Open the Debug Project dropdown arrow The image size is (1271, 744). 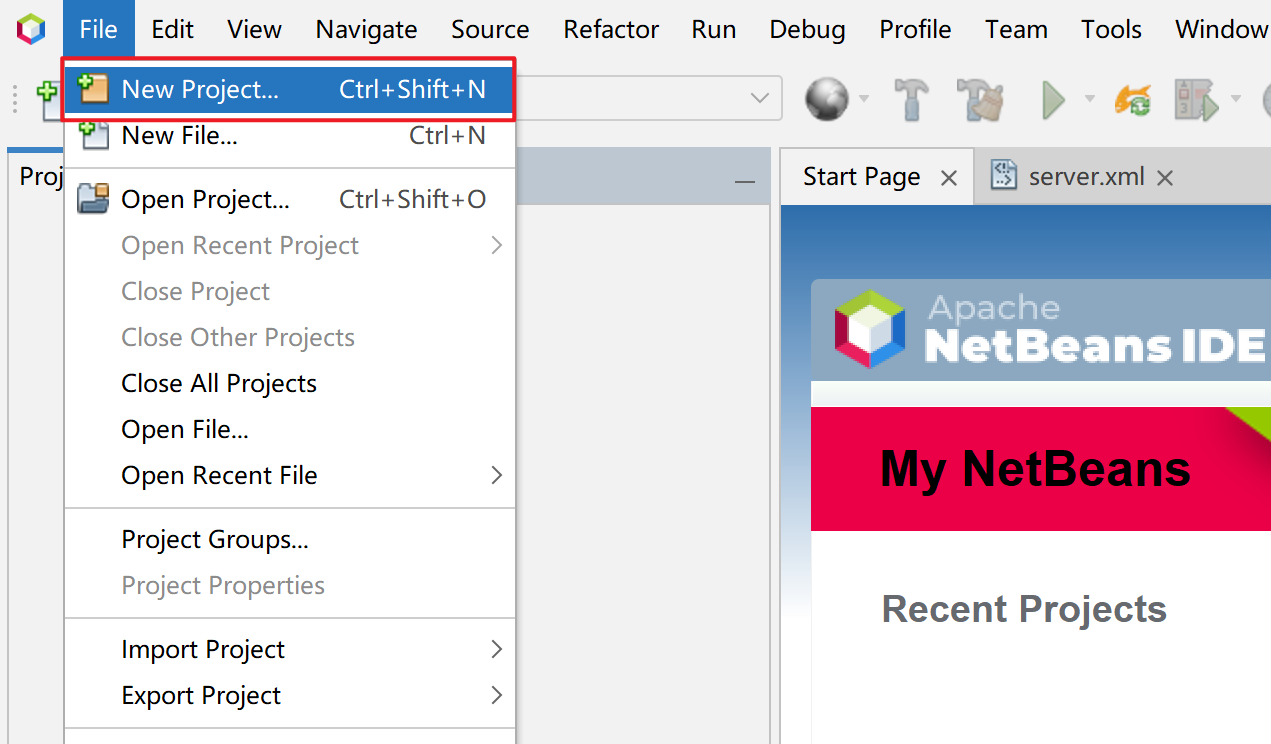tap(1236, 99)
